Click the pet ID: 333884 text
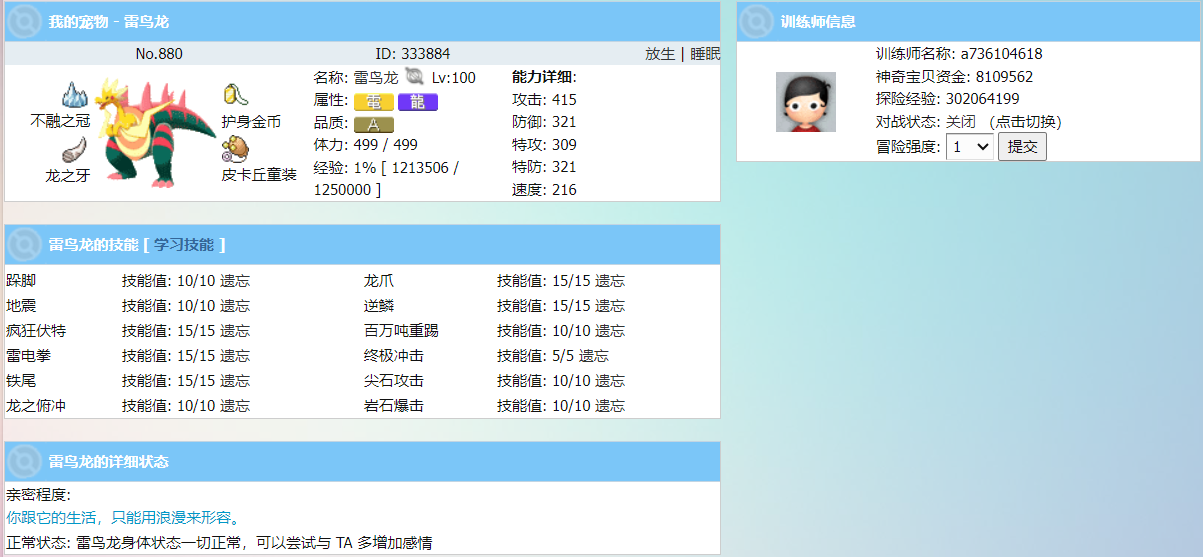This screenshot has height=557, width=1203. click(x=413, y=54)
